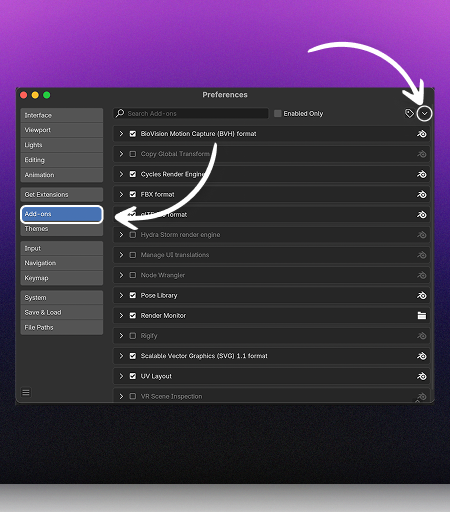Open the Interface preferences tab
The height and width of the screenshot is (512, 450).
62,115
